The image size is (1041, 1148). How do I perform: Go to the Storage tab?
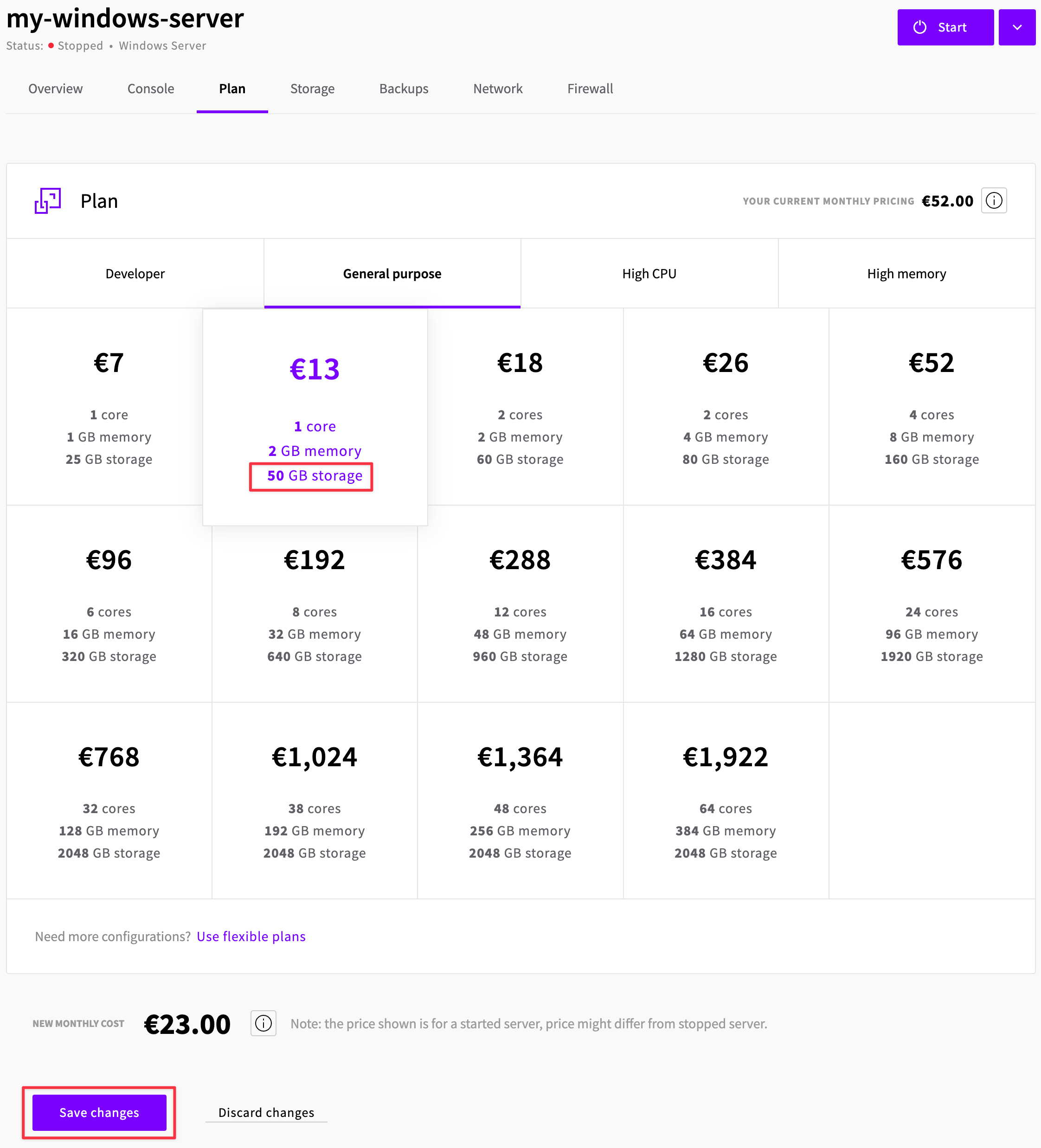tap(312, 89)
